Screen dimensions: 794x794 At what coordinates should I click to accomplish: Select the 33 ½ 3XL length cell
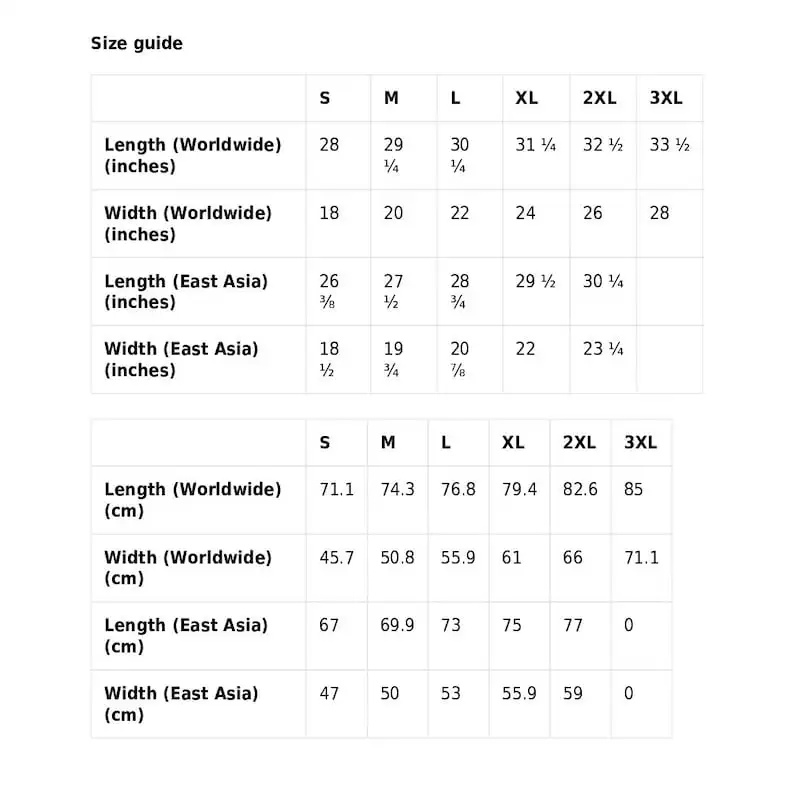(669, 145)
